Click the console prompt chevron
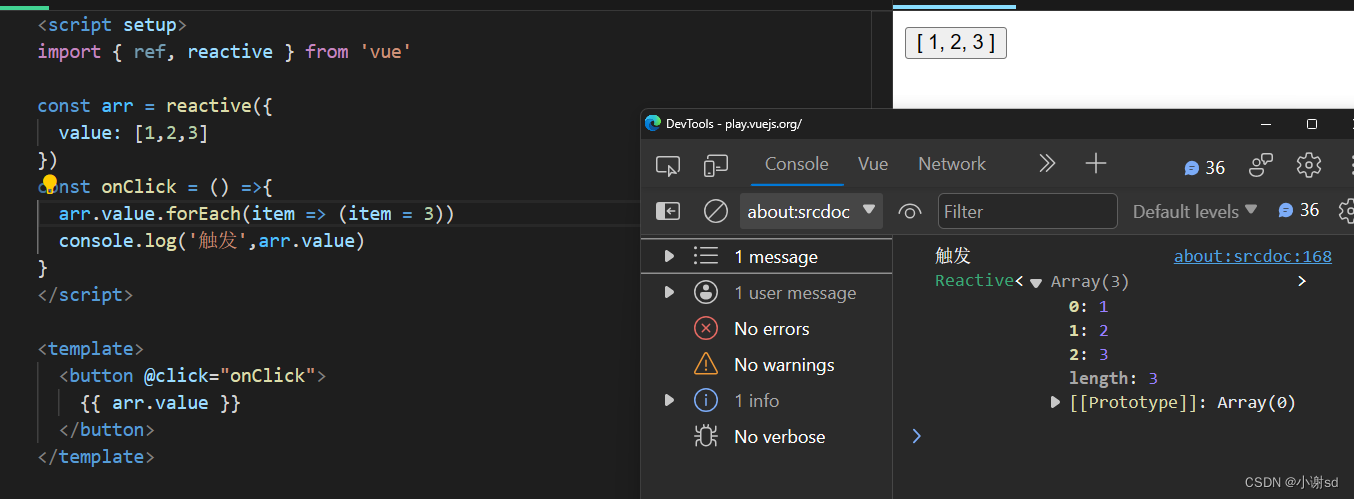This screenshot has width=1354, height=499. coord(917,435)
